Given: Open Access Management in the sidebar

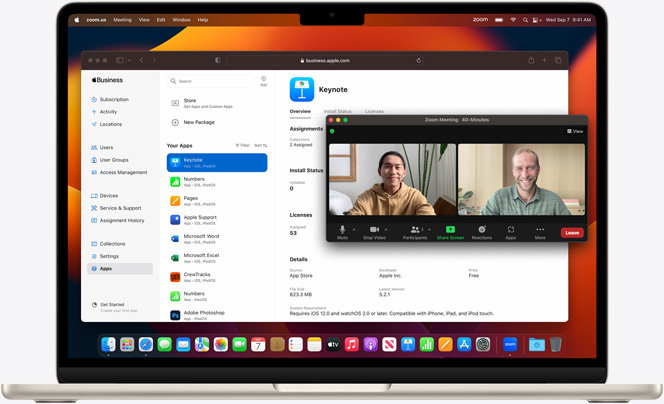Looking at the screenshot, I should click(x=122, y=172).
